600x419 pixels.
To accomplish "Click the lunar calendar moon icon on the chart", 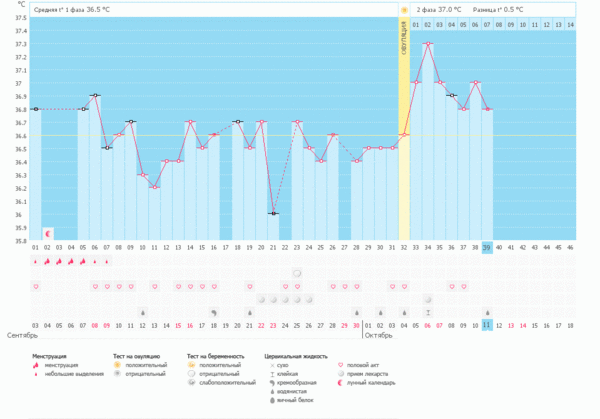I will point(47,232).
